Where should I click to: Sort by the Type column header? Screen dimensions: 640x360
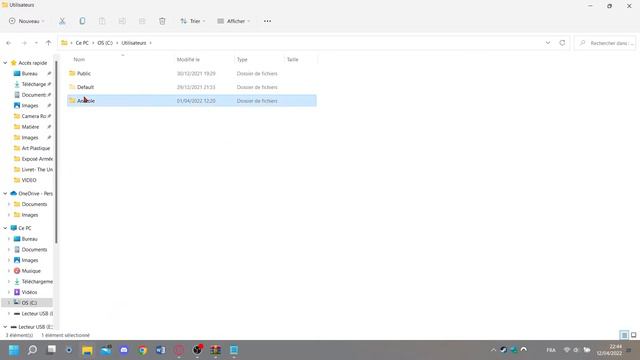coord(242,60)
